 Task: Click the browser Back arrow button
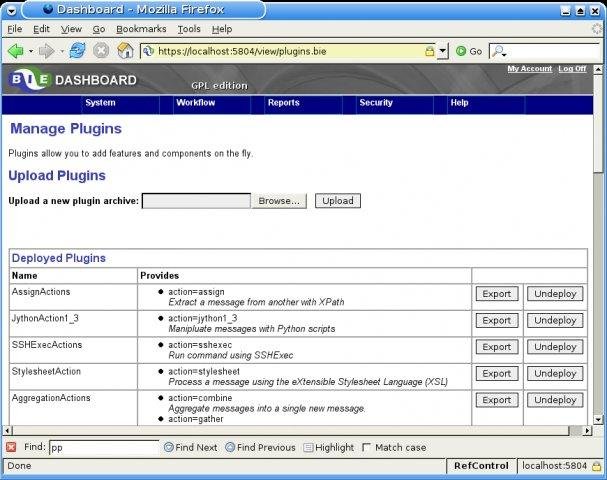tap(15, 50)
